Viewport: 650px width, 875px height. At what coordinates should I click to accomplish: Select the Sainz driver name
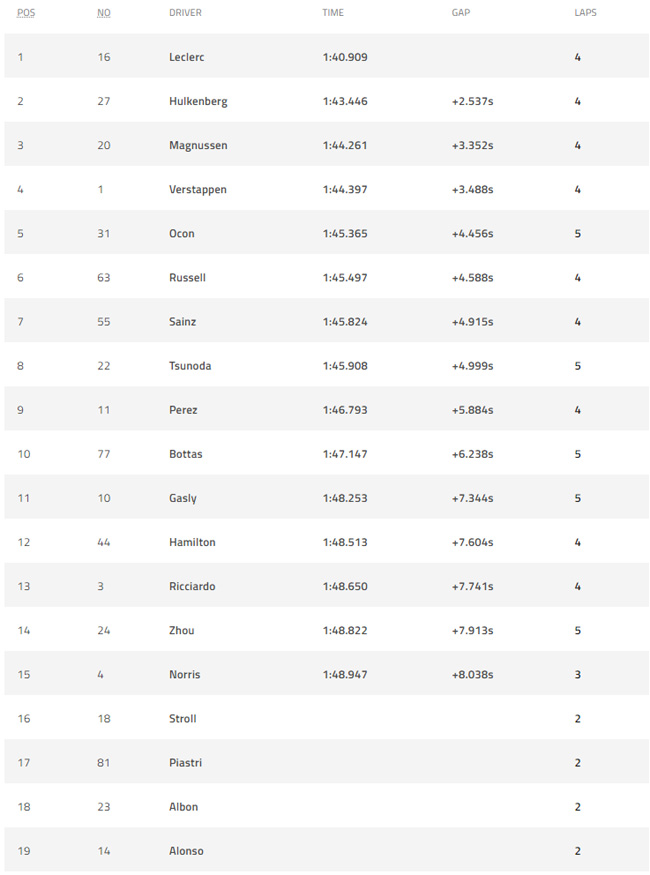182,322
